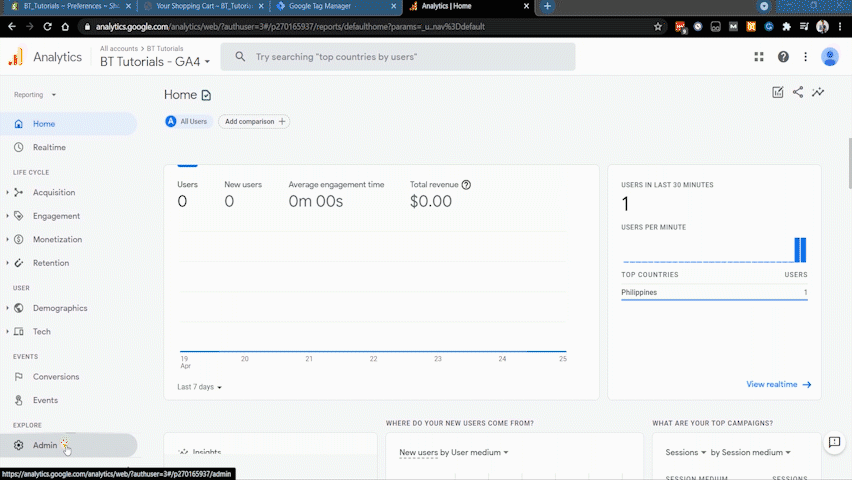Image resolution: width=852 pixels, height=480 pixels.
Task: Go to the Admin settings
Action: (x=68, y=445)
